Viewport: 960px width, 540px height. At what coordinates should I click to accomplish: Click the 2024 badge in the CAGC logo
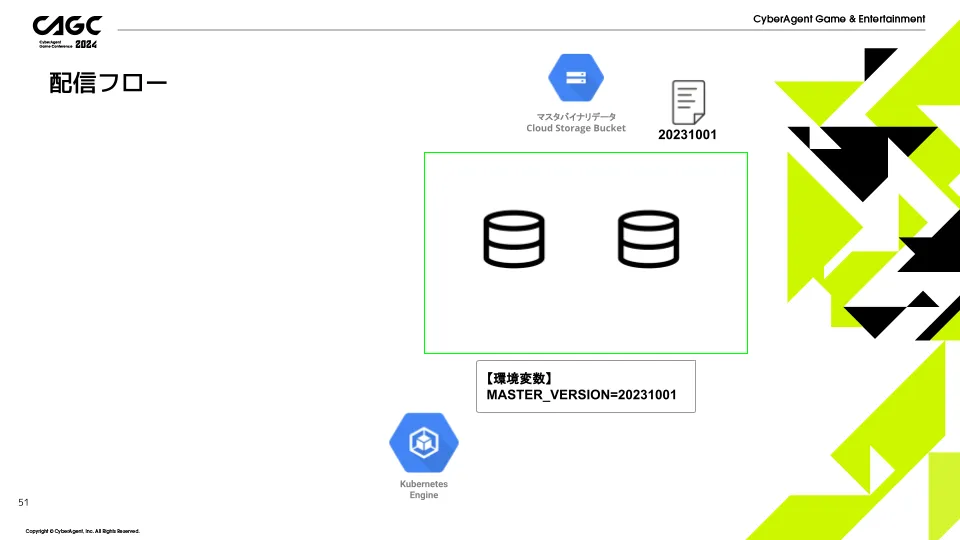(x=87, y=44)
